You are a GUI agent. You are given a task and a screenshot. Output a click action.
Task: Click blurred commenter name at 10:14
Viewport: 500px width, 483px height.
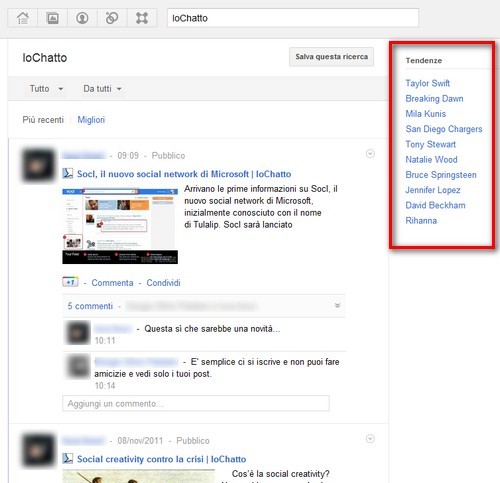click(136, 362)
